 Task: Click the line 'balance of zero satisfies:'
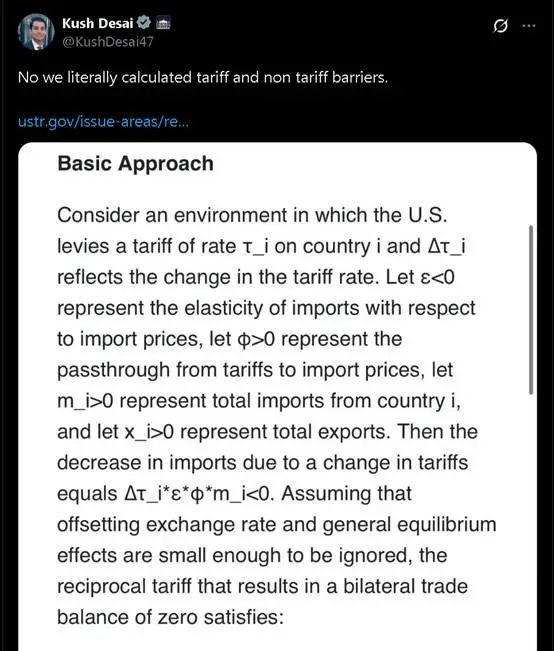click(x=170, y=617)
